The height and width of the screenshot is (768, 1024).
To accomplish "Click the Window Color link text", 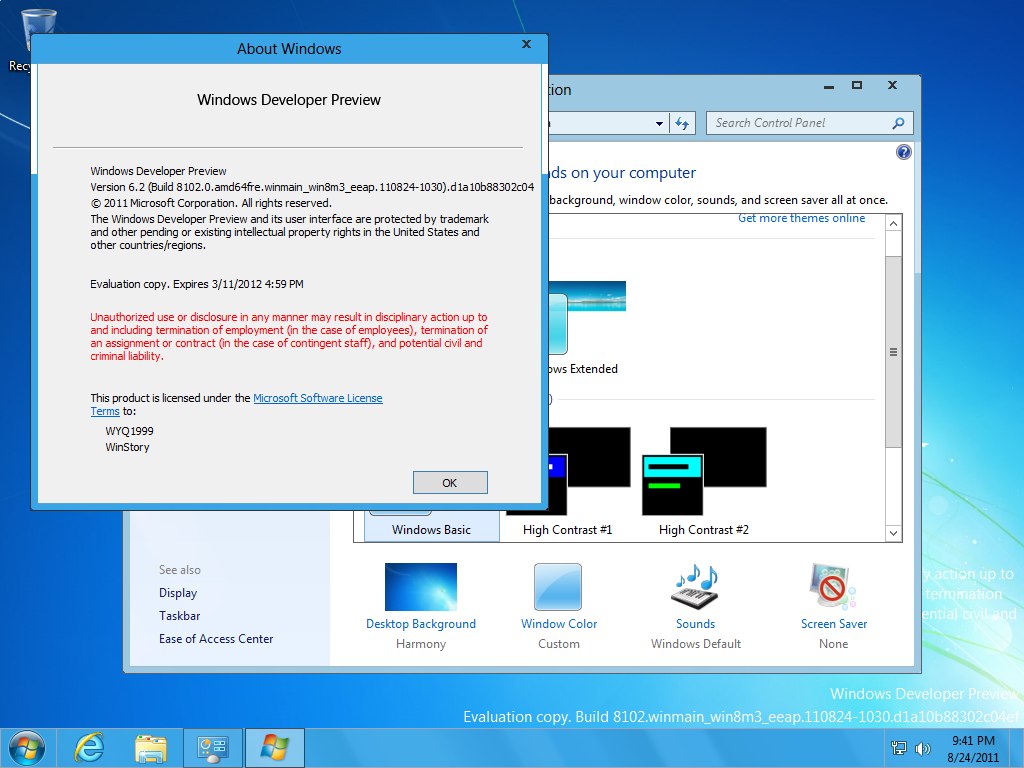I will [x=559, y=624].
